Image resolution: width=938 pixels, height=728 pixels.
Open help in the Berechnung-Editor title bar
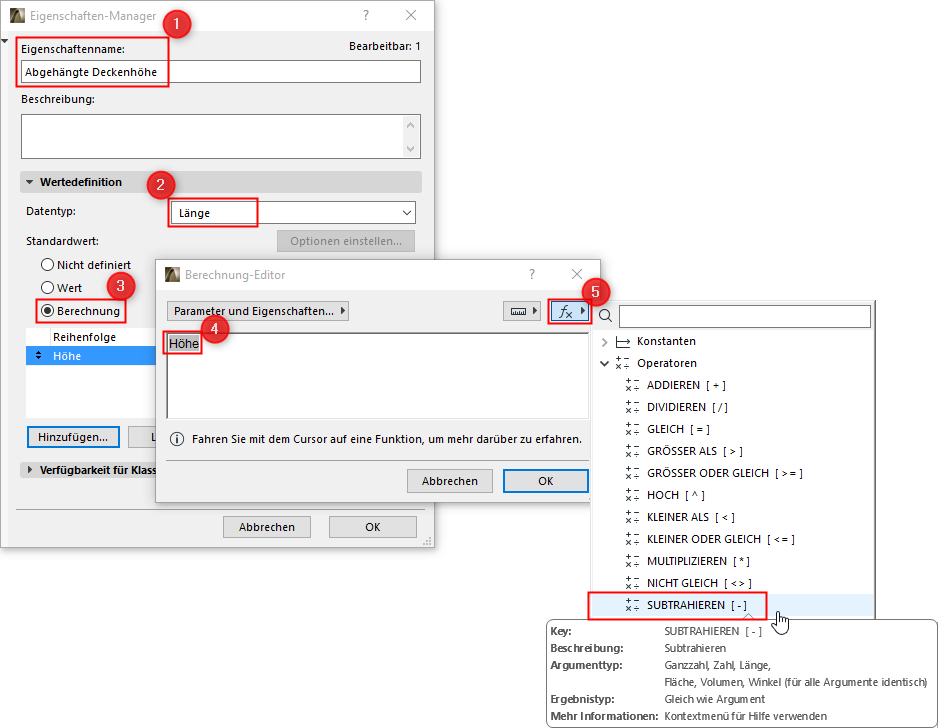(532, 274)
